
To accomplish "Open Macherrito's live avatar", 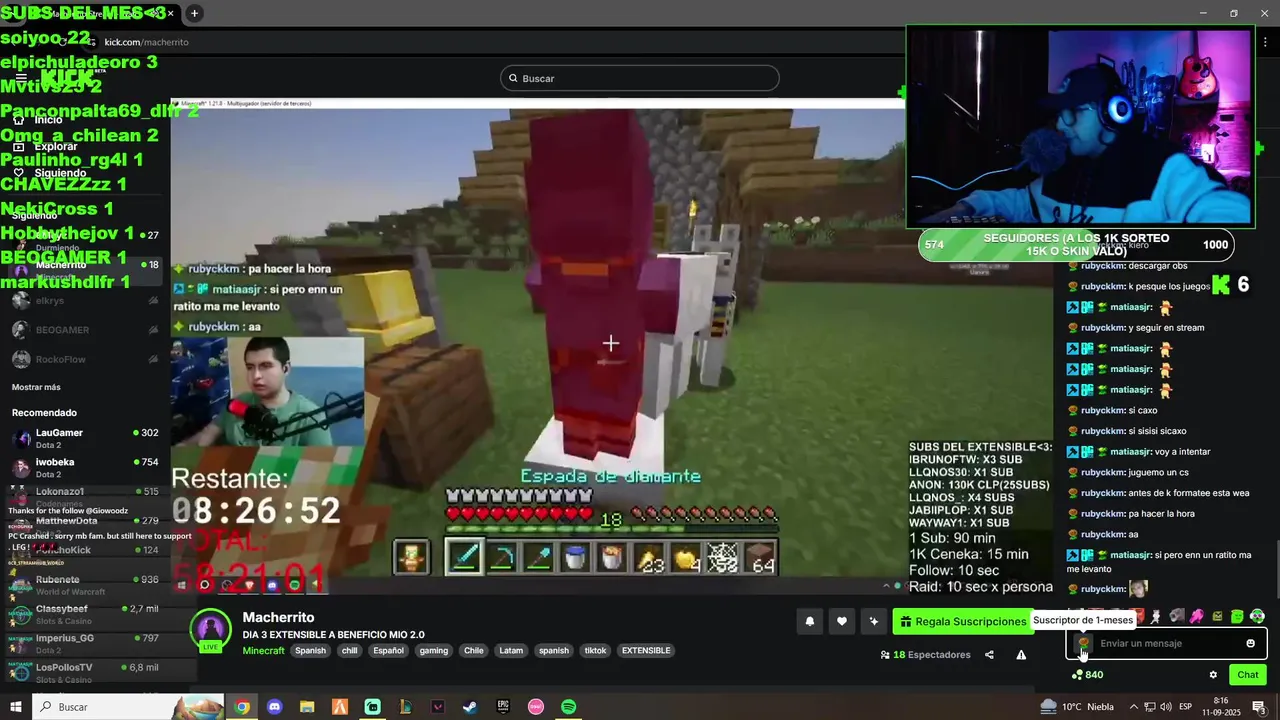I will 211,630.
